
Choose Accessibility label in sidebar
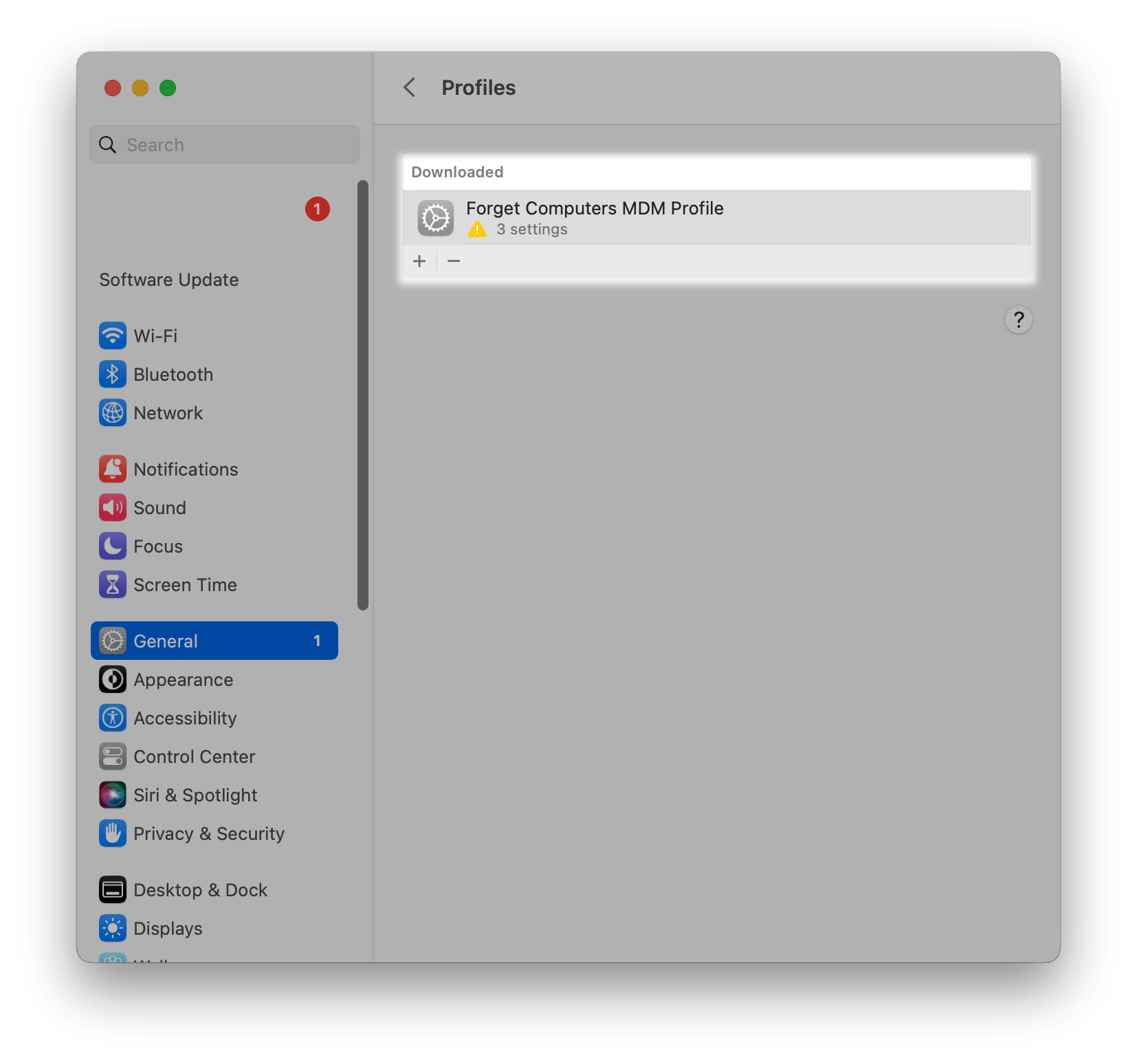click(x=186, y=718)
